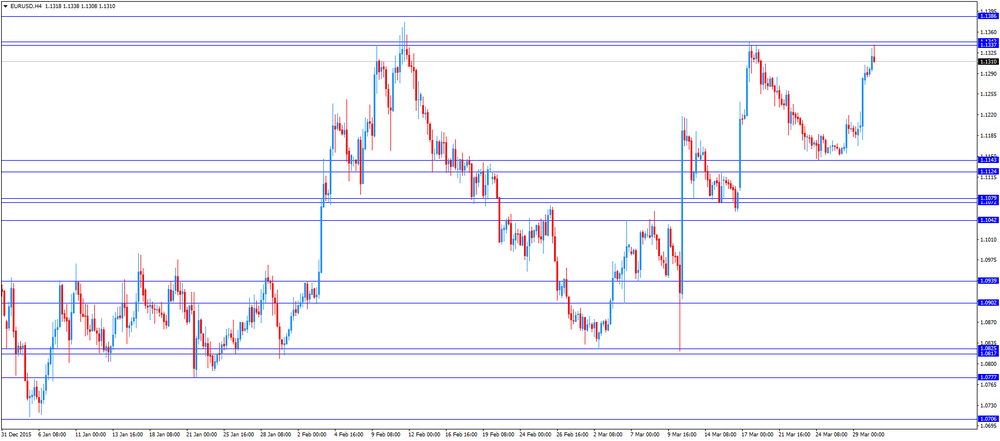Click the 12 Feb 00:00 time axis label
1000x441 pixels.
pos(427,433)
